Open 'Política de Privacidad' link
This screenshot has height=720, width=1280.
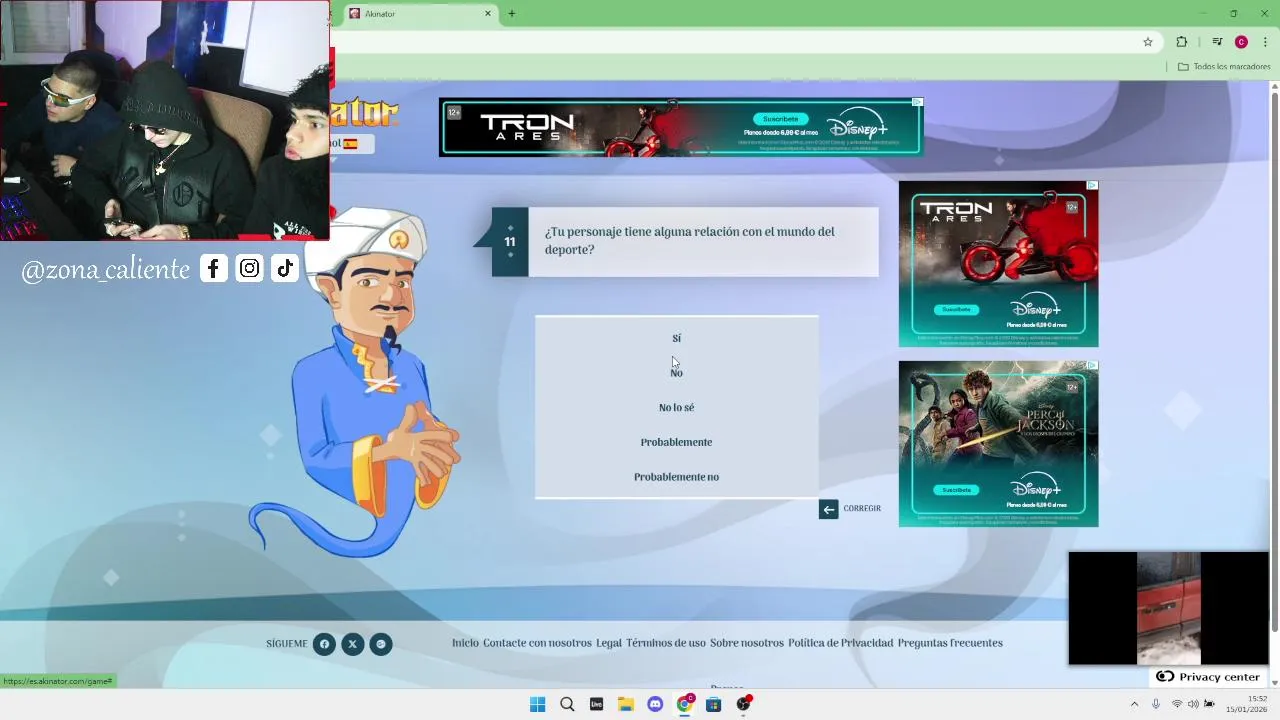[x=840, y=643]
